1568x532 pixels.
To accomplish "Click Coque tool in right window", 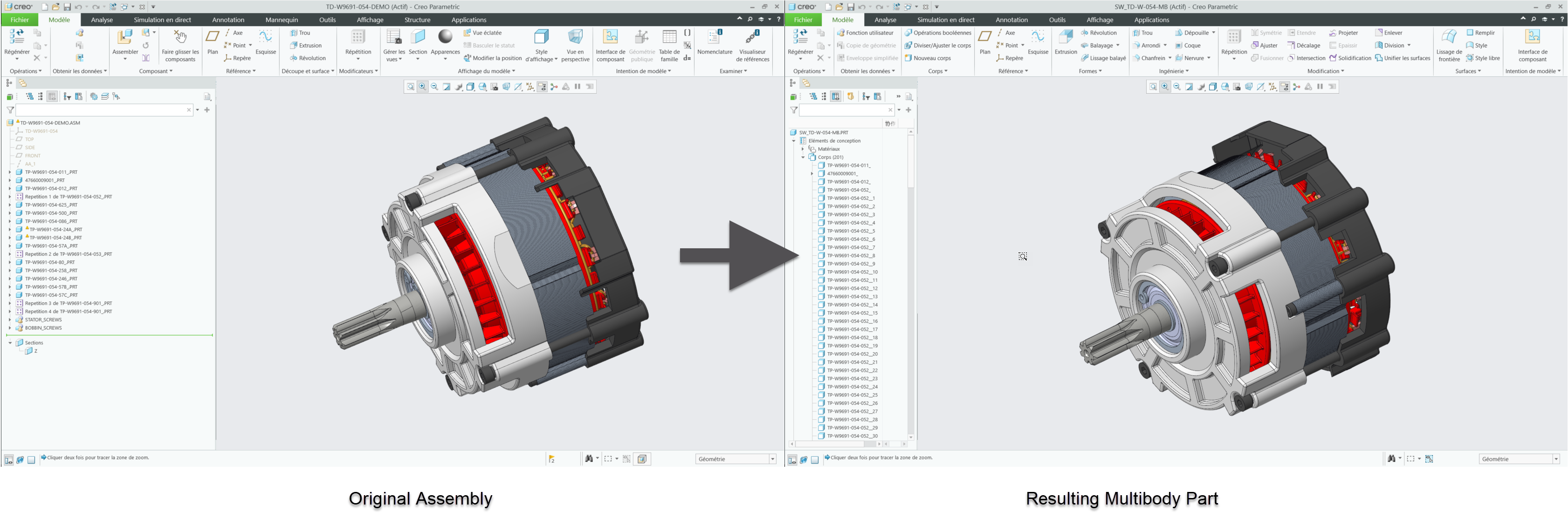I will (x=1188, y=46).
